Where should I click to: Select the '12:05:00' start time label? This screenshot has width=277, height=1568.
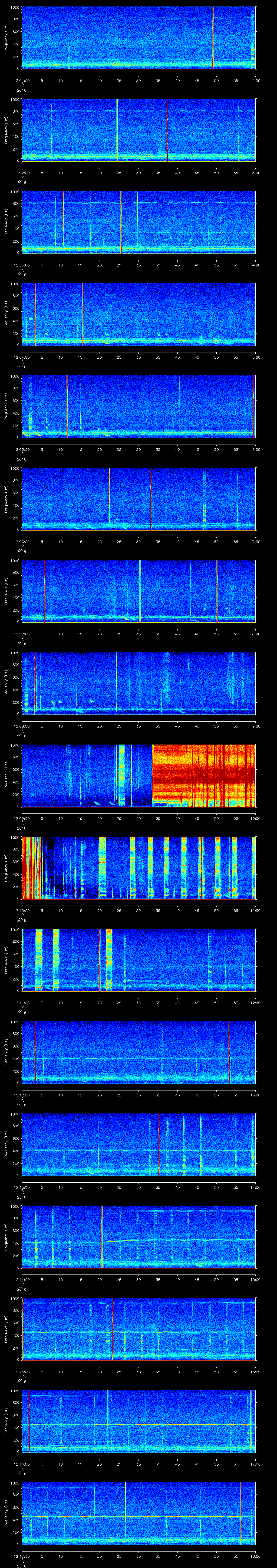pos(21,449)
